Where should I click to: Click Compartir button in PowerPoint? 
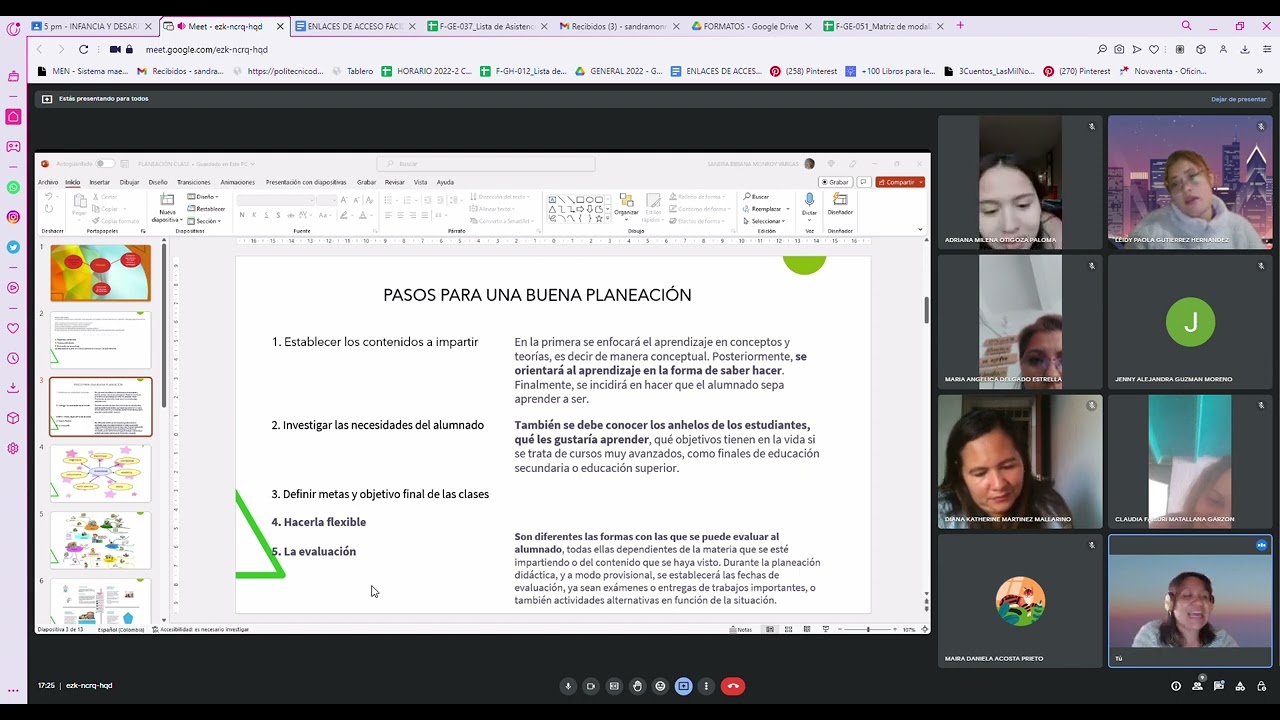900,182
